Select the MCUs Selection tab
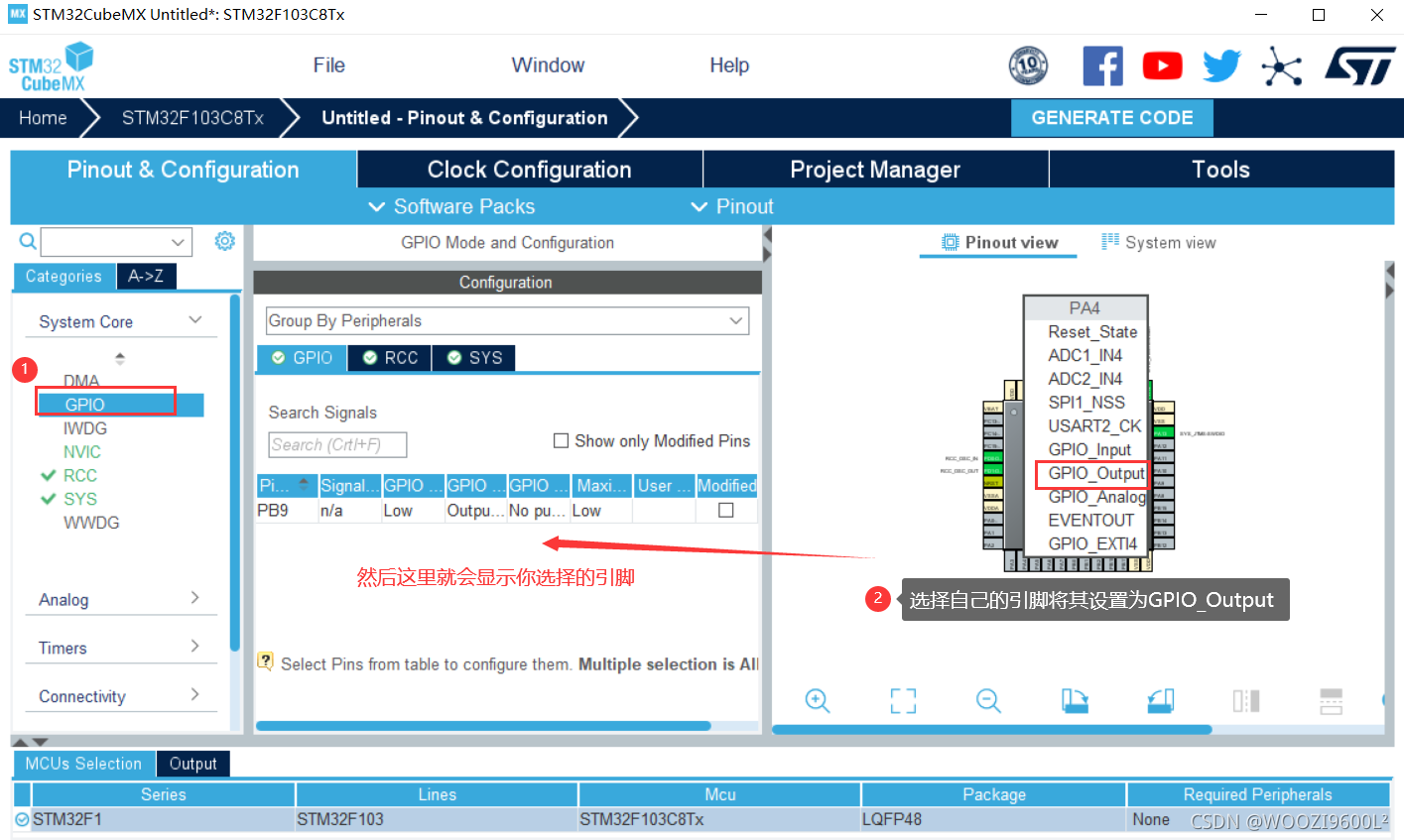The image size is (1404, 840). [83, 764]
